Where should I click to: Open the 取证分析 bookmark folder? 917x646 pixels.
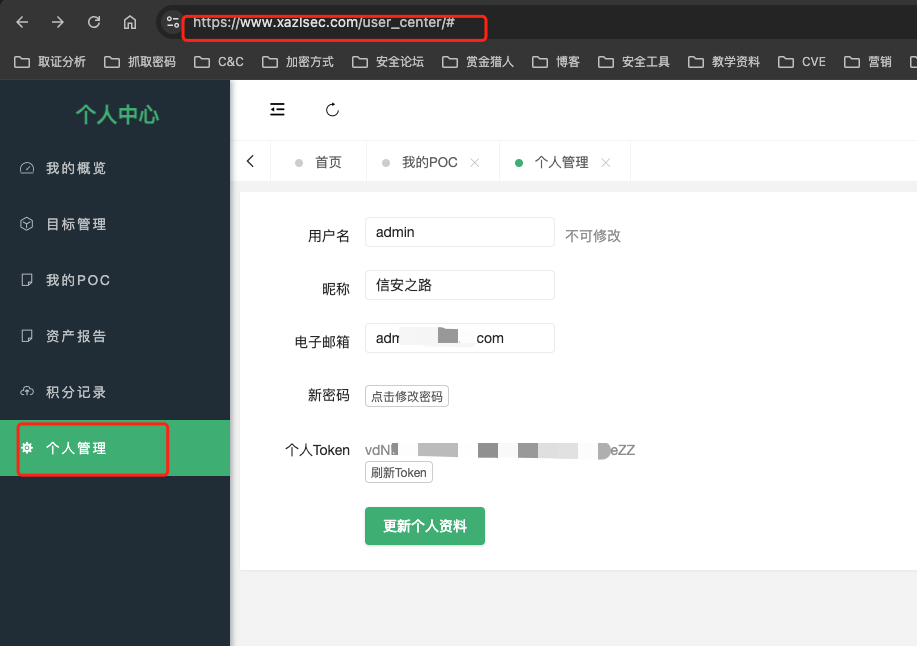pos(50,62)
